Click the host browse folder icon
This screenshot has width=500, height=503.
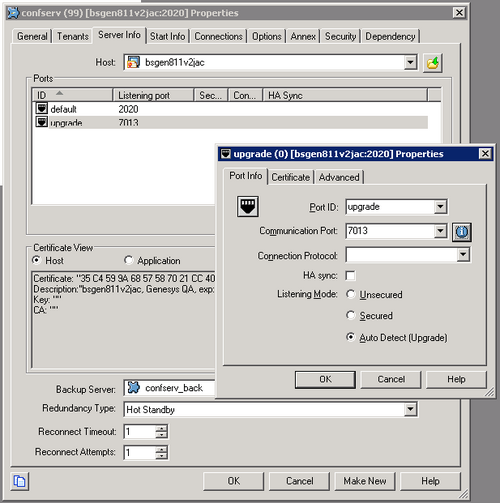coord(433,63)
